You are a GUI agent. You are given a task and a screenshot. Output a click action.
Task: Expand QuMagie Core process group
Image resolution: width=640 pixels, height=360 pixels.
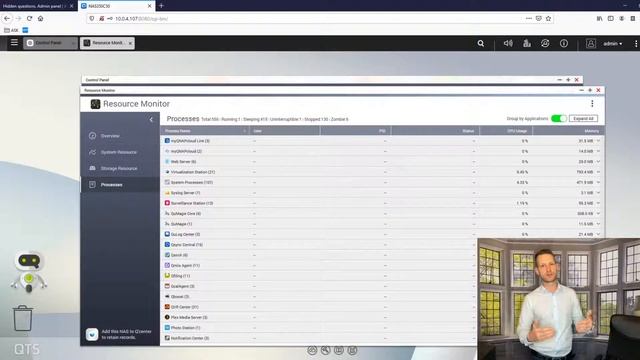point(598,213)
